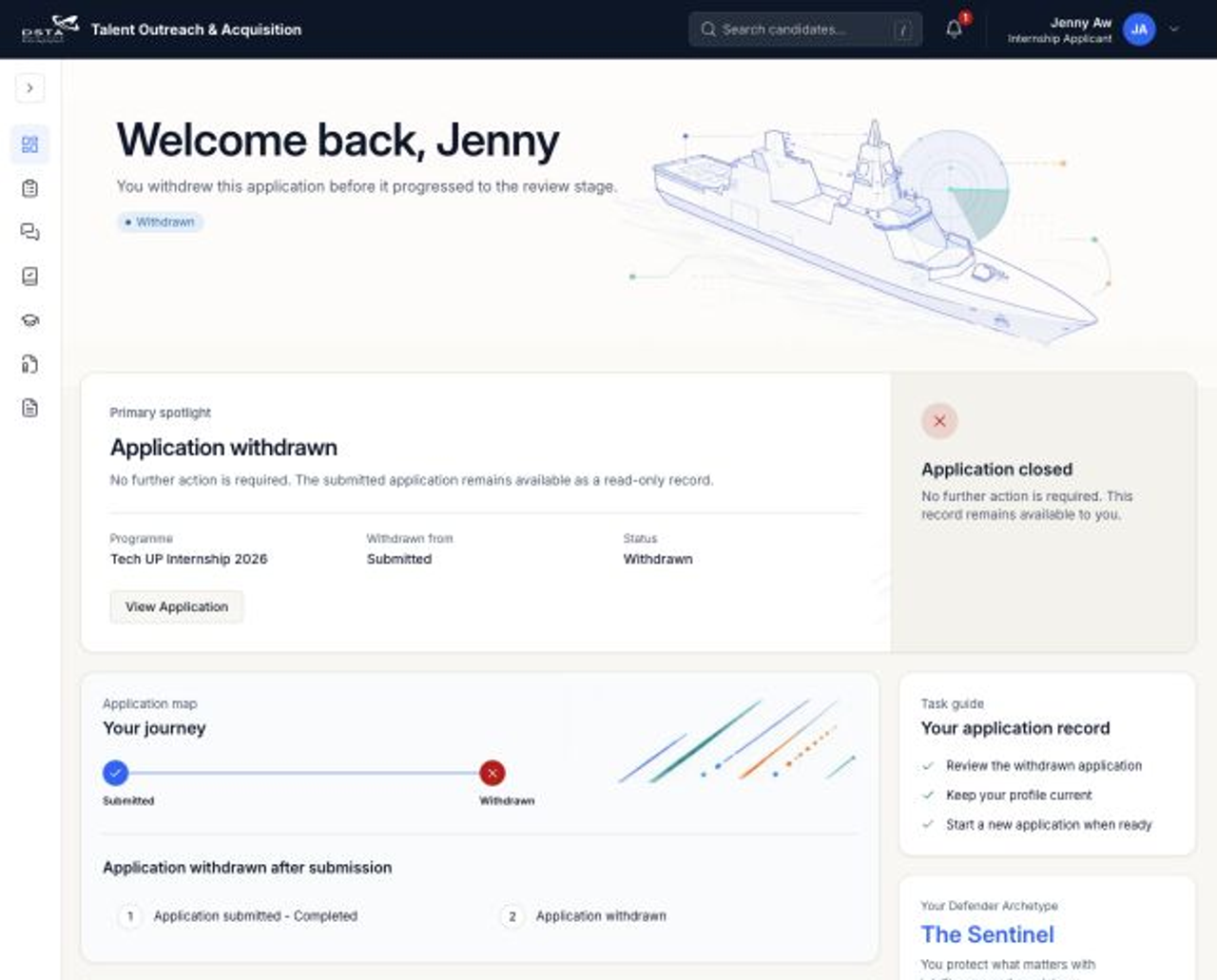The width and height of the screenshot is (1217, 980).
Task: Click the magnifier icon in search bar
Action: point(708,29)
